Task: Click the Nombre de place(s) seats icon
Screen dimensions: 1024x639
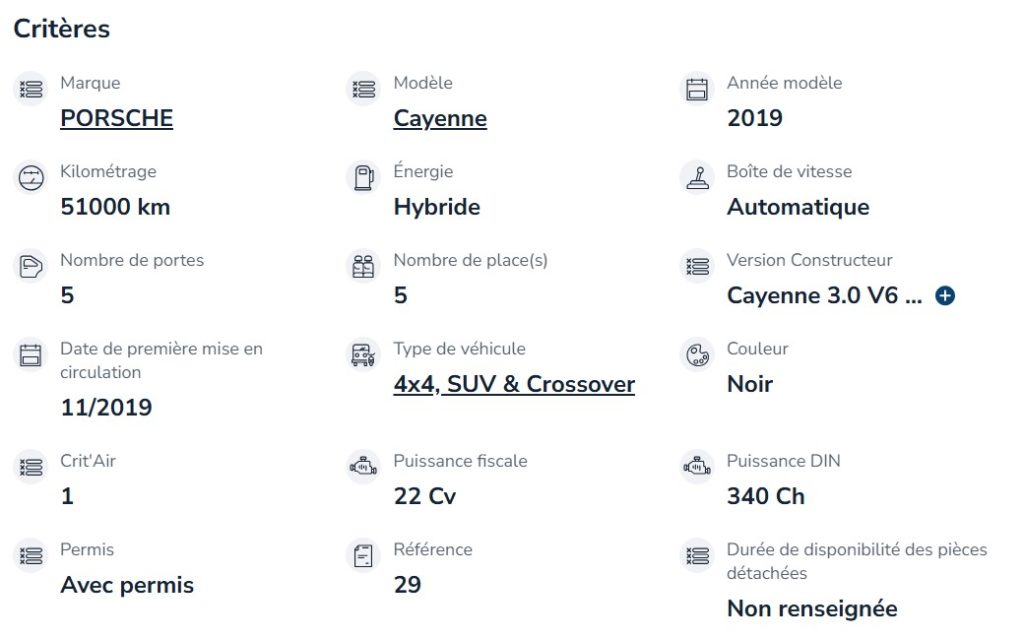Action: coord(363,266)
